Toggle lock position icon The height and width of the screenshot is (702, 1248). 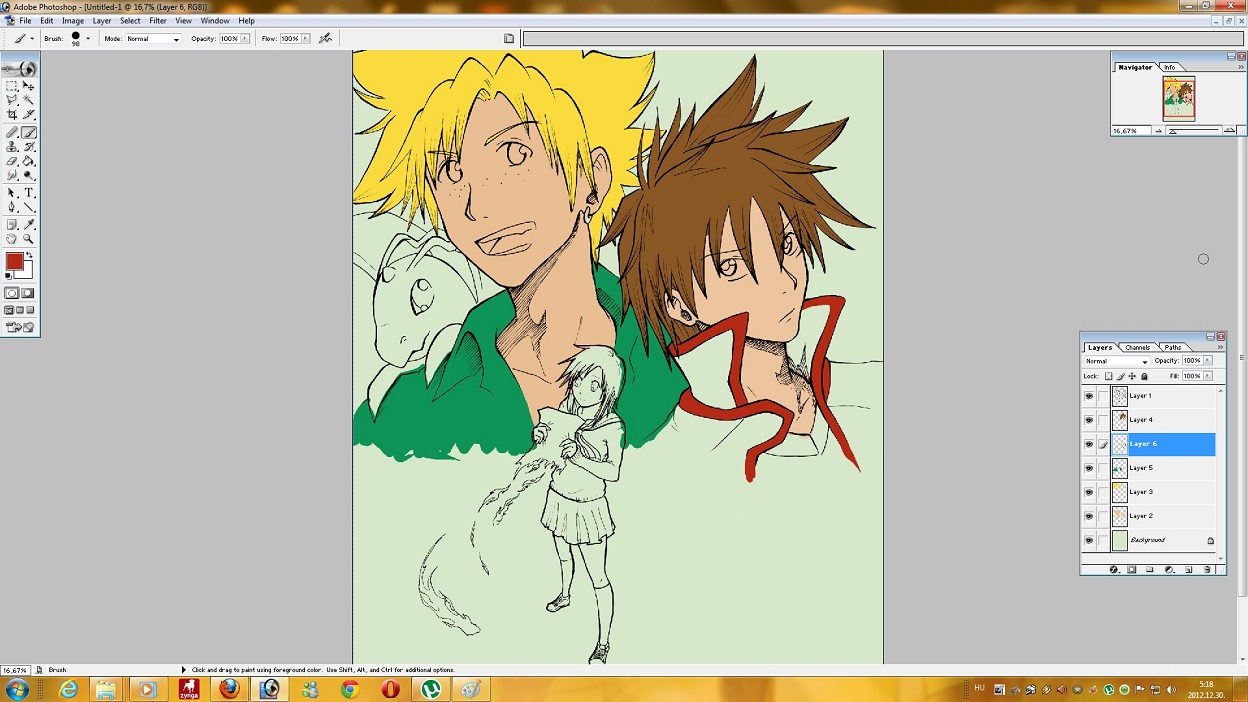click(1133, 376)
